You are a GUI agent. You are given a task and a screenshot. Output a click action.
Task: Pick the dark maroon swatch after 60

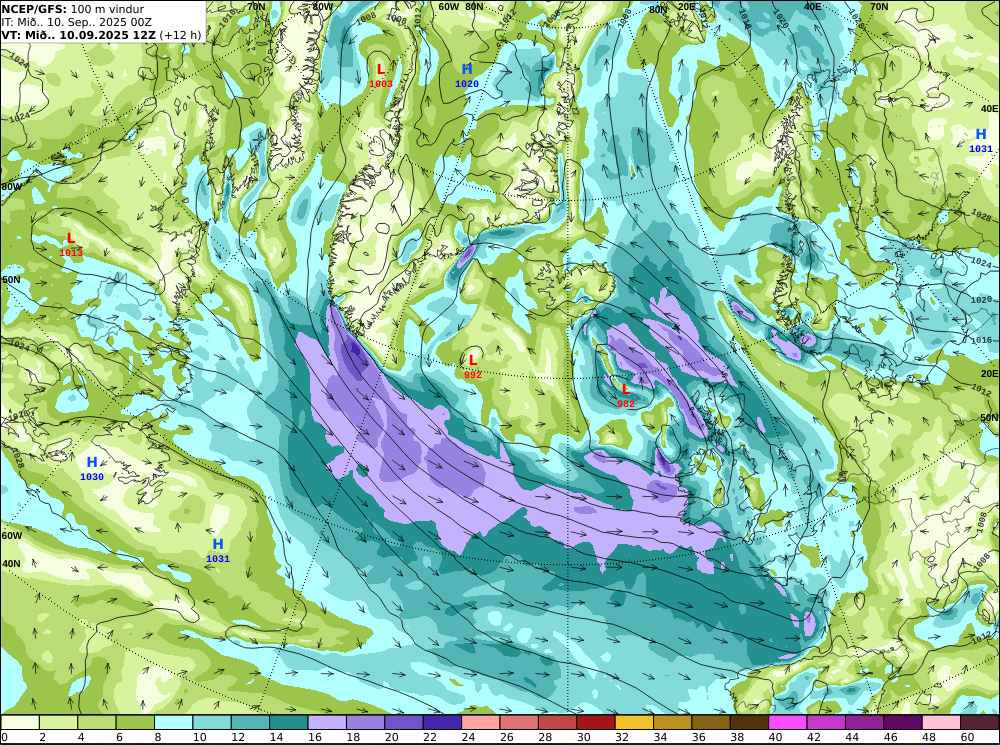980,722
